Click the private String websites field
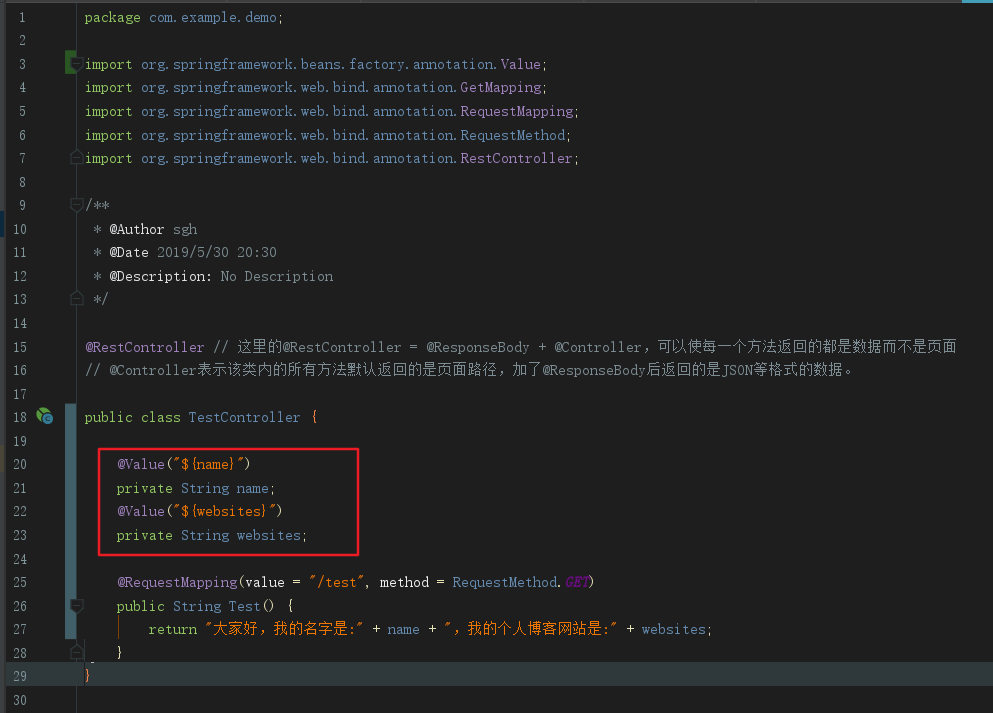Screen dimensions: 993x713 pyautogui.click(x=212, y=535)
